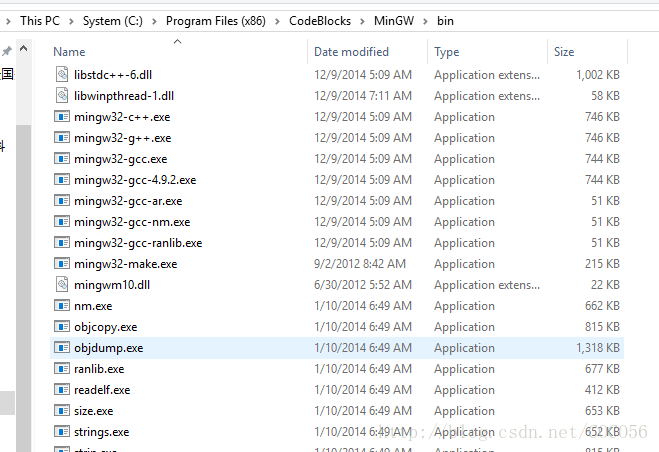This screenshot has width=659, height=452.
Task: Click the 58 KB size cell
Action: tap(605, 95)
